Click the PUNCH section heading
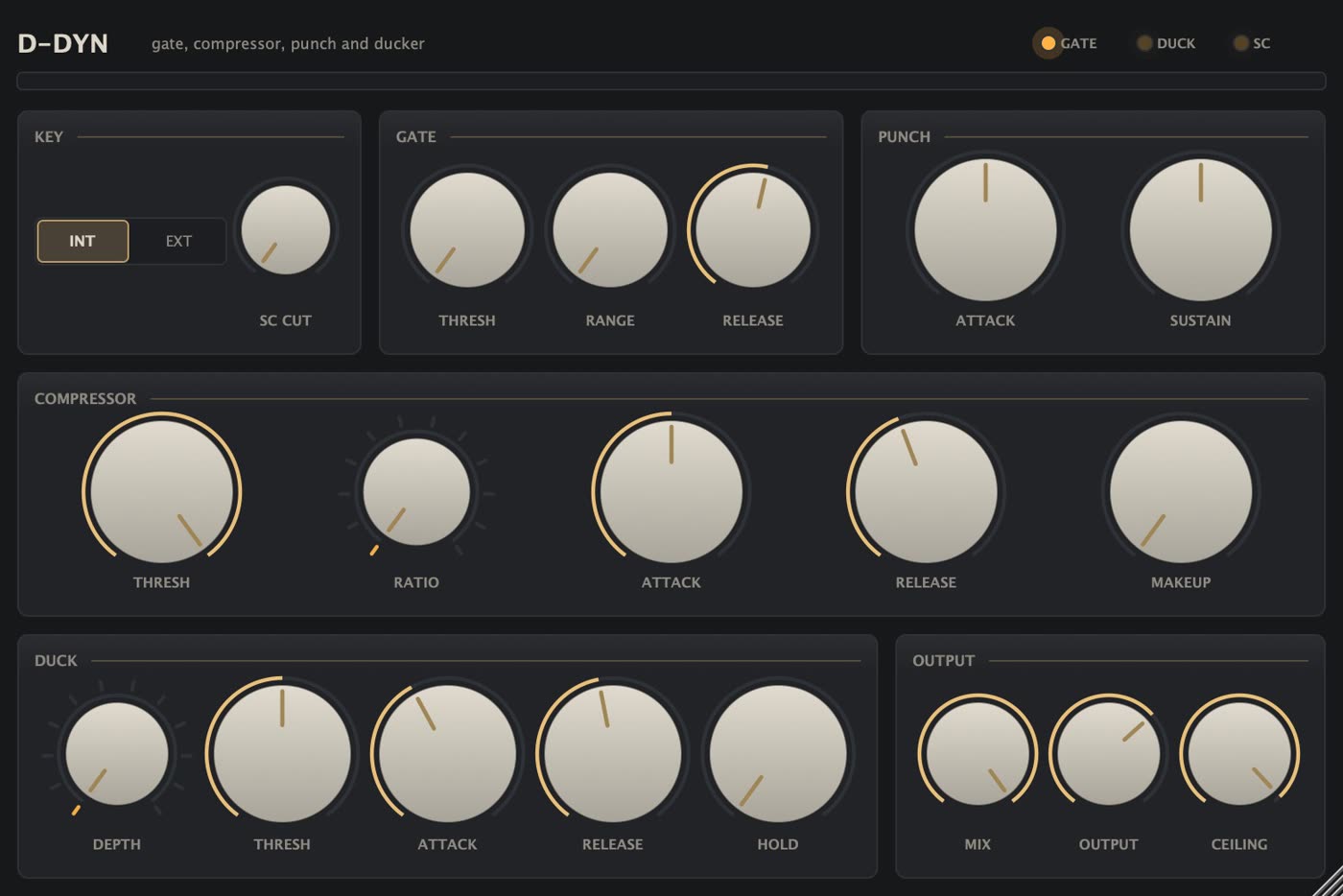 point(905,136)
